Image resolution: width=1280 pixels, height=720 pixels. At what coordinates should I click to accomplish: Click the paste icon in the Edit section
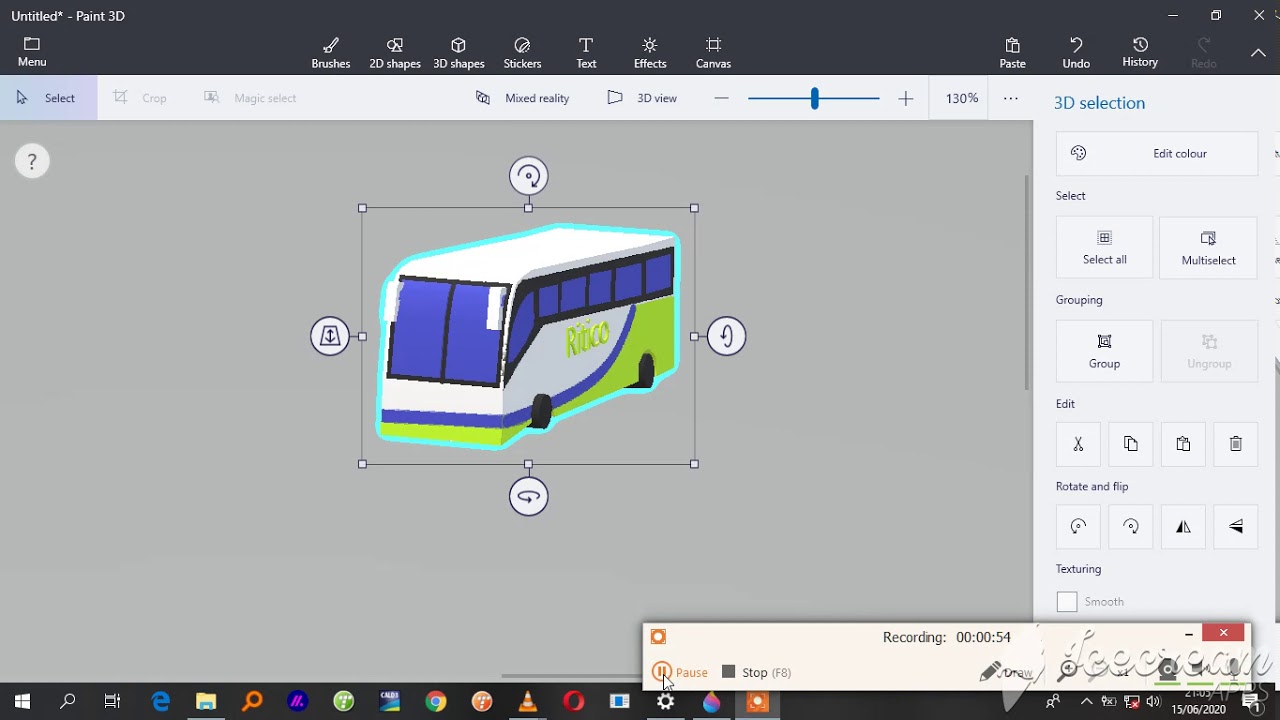click(x=1183, y=444)
